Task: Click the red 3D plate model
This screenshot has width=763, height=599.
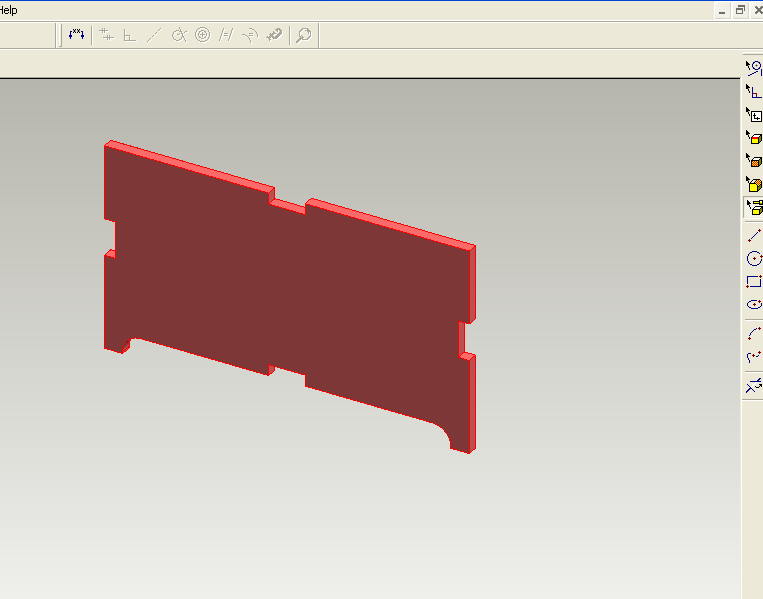Action: pos(290,297)
